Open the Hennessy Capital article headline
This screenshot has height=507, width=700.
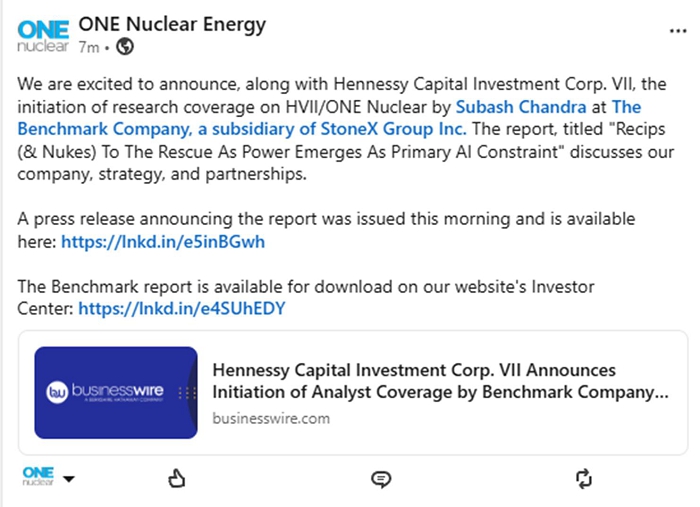(x=440, y=381)
